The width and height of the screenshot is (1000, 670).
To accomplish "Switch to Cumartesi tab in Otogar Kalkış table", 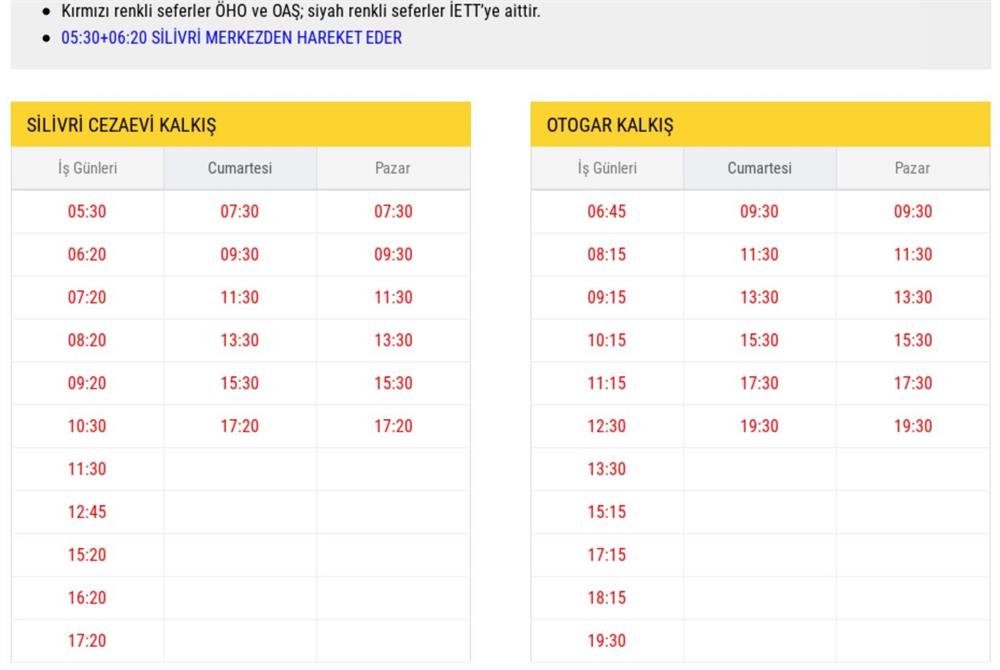I will click(760, 168).
